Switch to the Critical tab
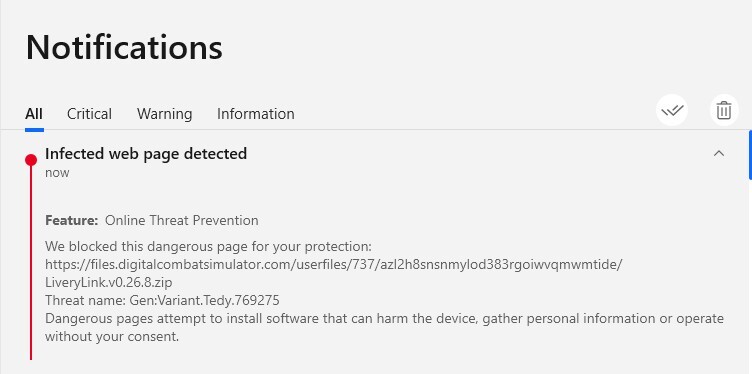 point(89,114)
